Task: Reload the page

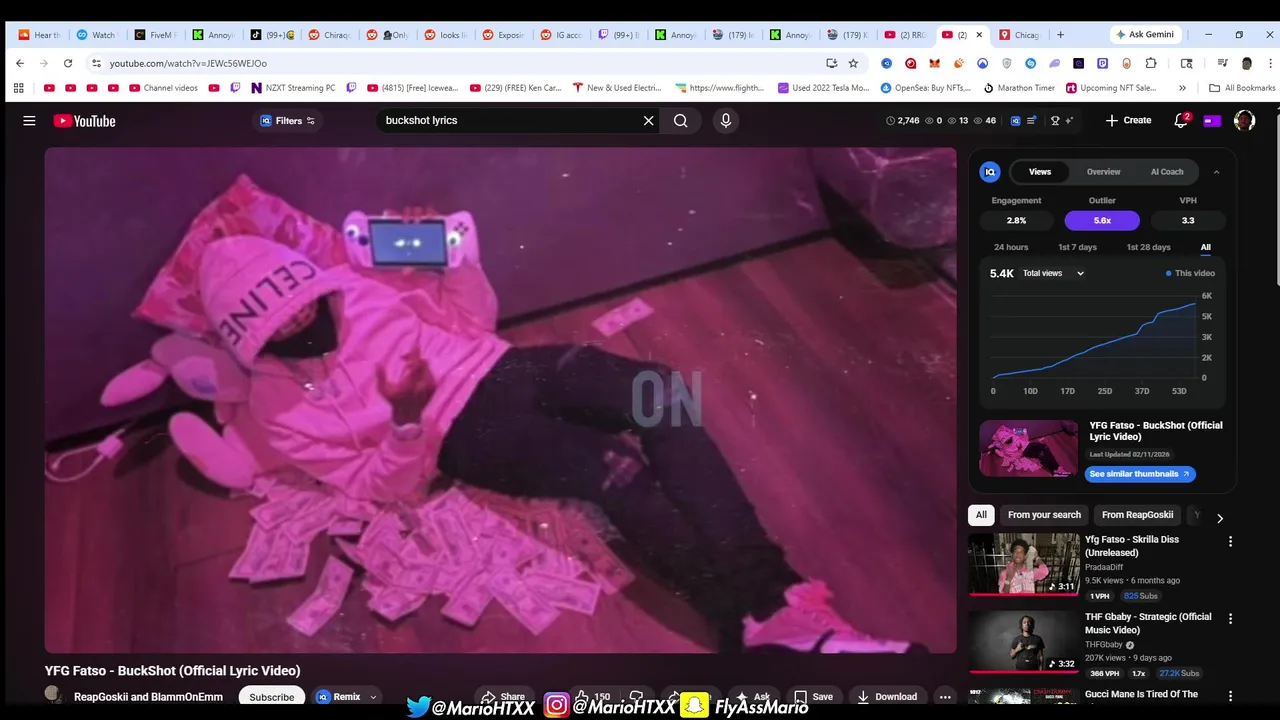Action: point(68,63)
